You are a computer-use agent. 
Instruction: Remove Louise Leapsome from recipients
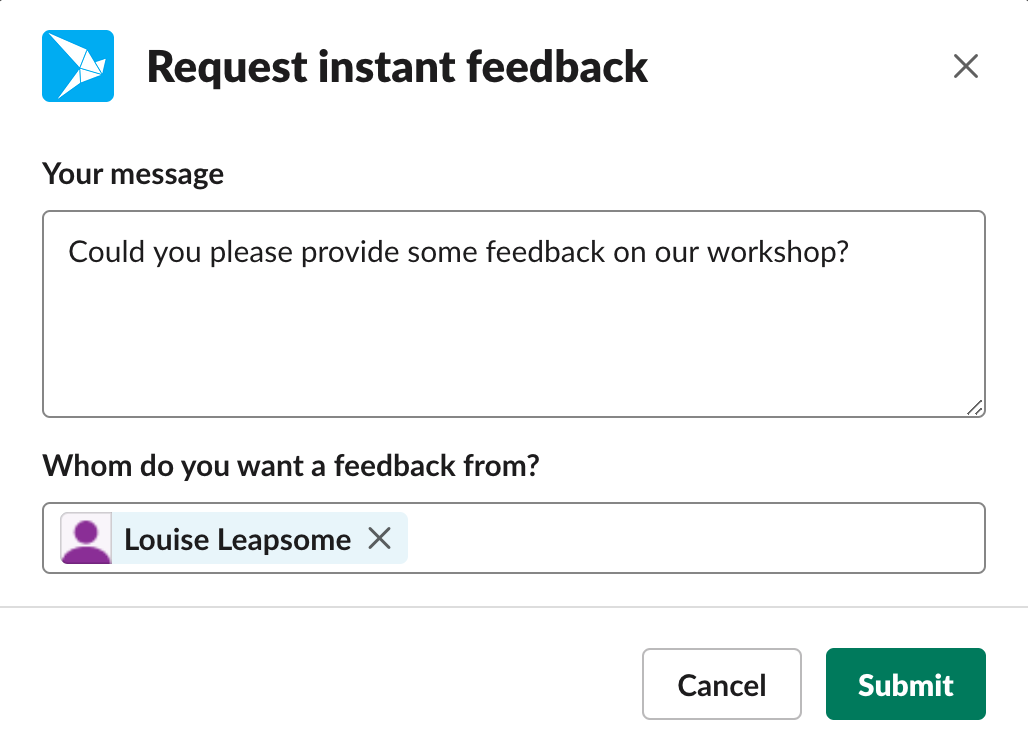380,538
